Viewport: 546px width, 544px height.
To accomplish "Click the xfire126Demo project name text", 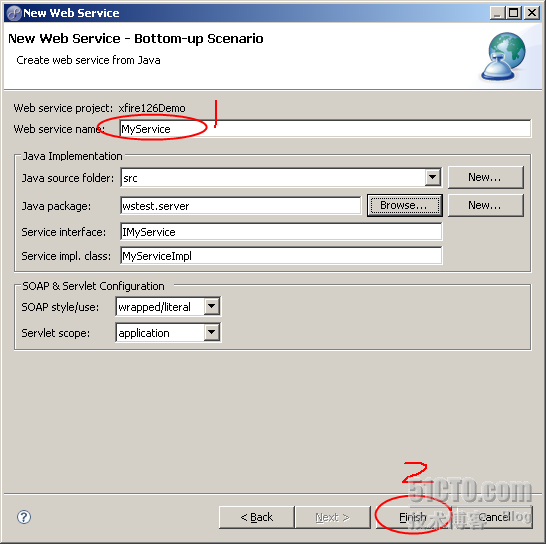I will click(x=152, y=108).
